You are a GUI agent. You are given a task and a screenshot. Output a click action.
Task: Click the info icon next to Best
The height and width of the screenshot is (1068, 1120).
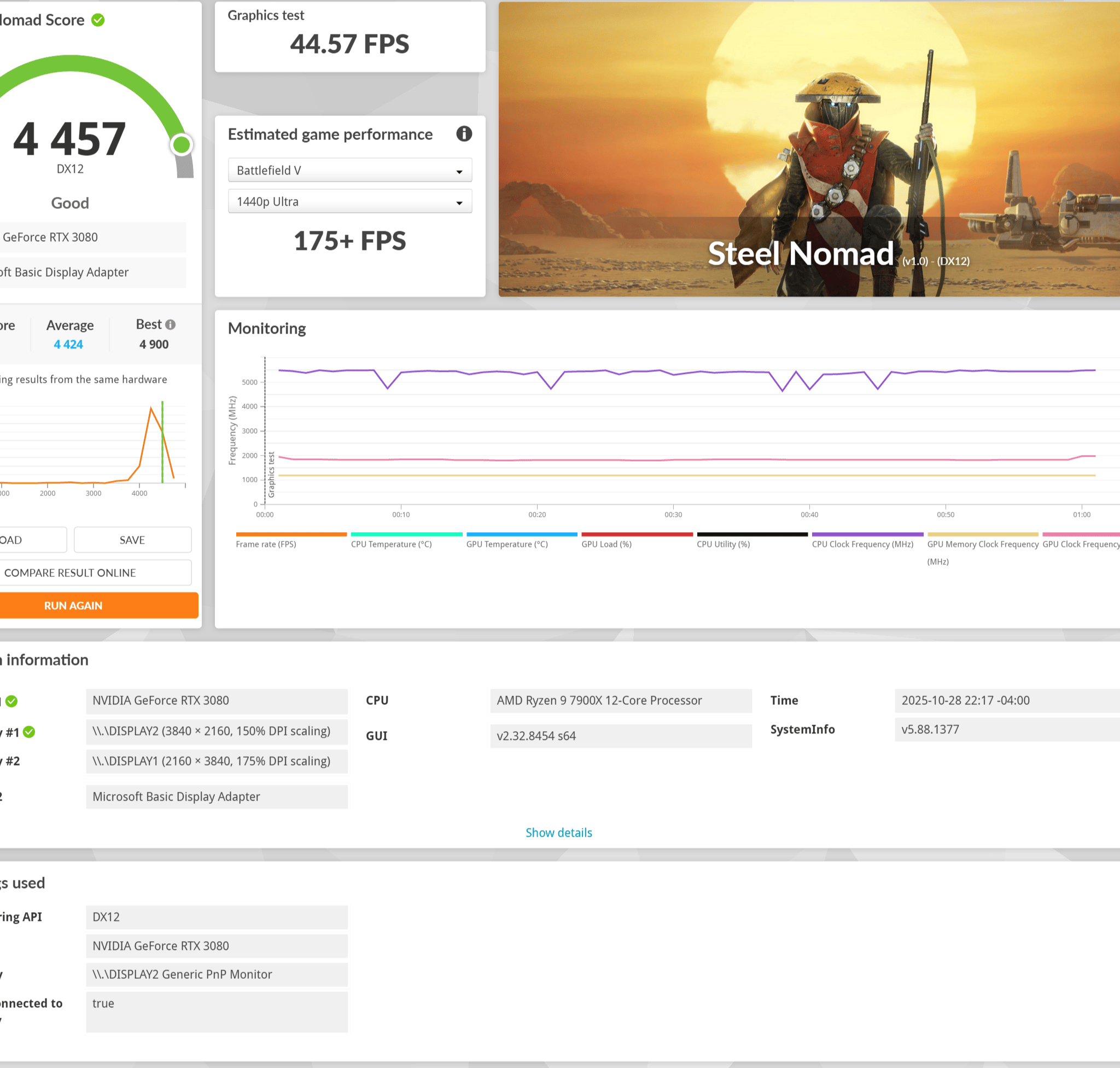pos(170,324)
